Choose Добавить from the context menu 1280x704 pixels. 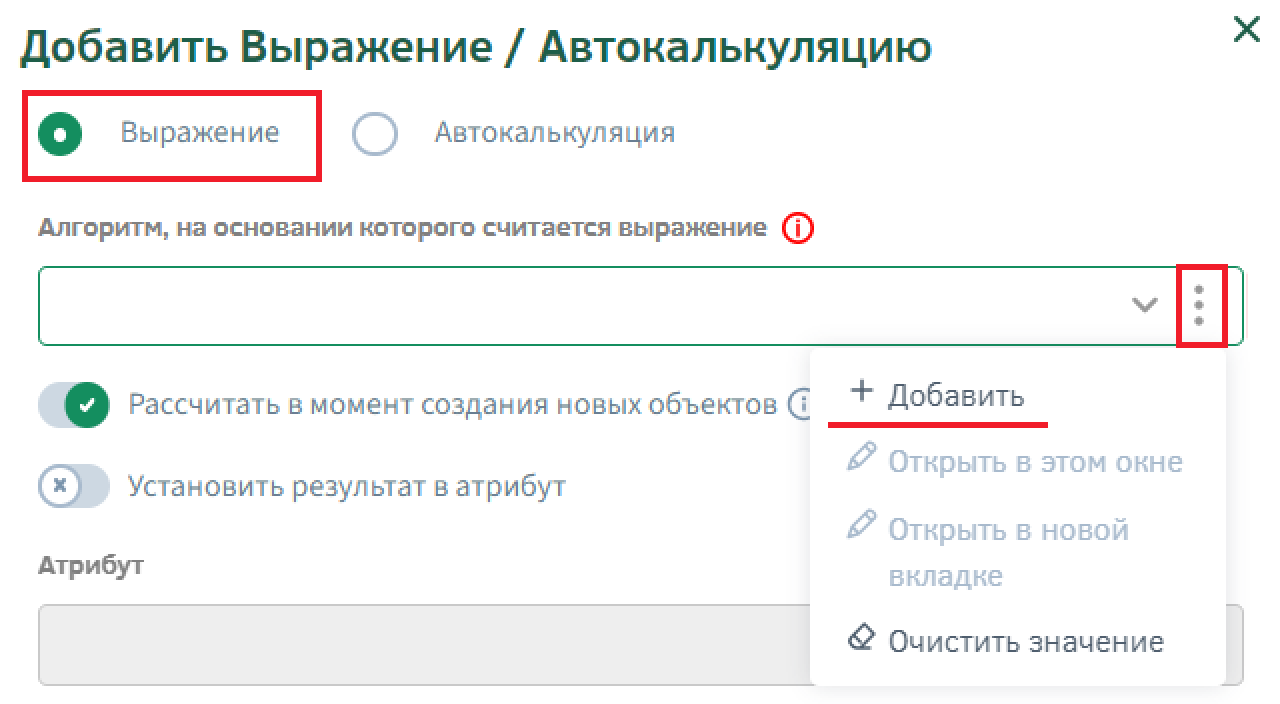coord(955,396)
